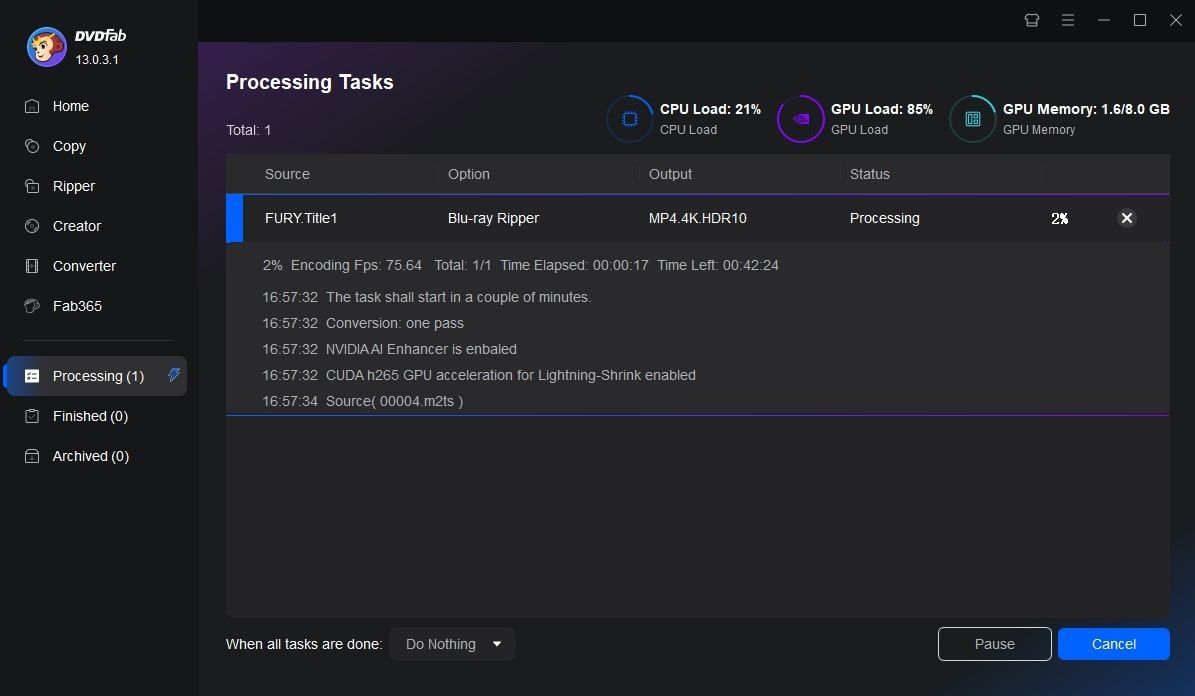Click the Option column header
The width and height of the screenshot is (1195, 696).
click(x=469, y=174)
